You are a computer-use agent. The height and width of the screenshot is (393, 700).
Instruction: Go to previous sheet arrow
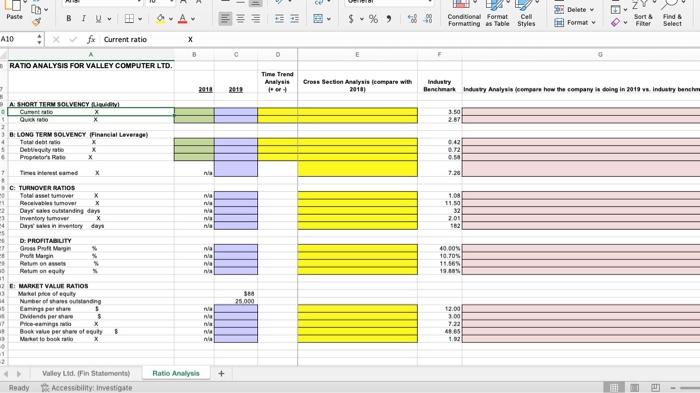(6, 374)
